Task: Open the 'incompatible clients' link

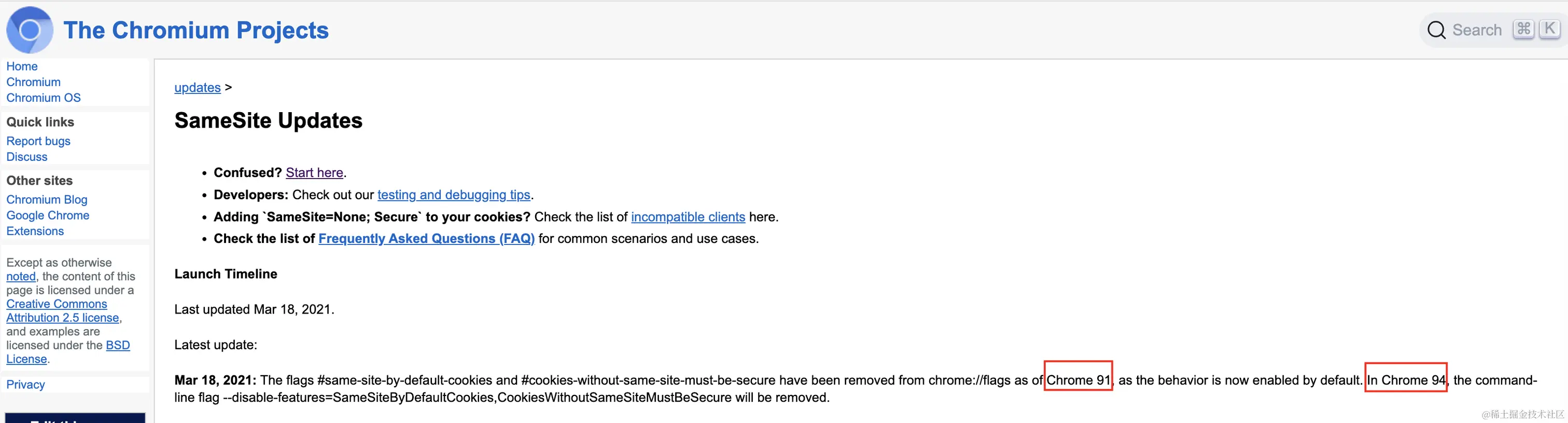Action: [688, 217]
